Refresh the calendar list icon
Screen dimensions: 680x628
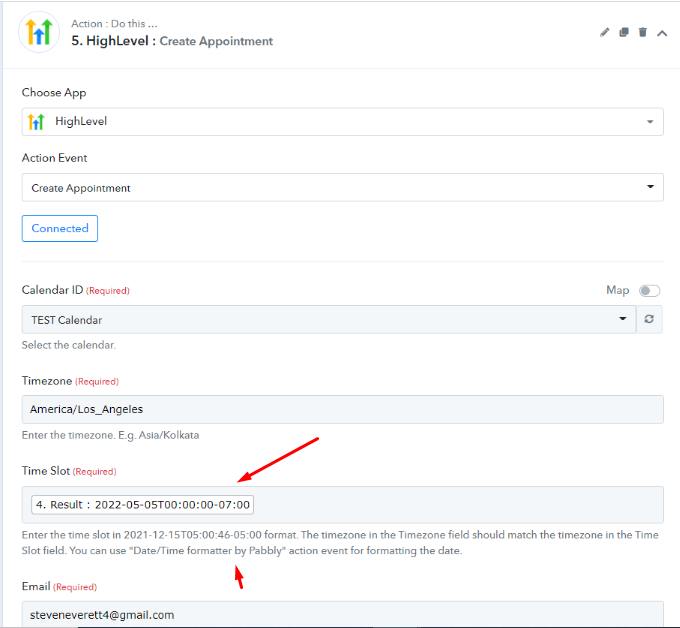pyautogui.click(x=649, y=320)
